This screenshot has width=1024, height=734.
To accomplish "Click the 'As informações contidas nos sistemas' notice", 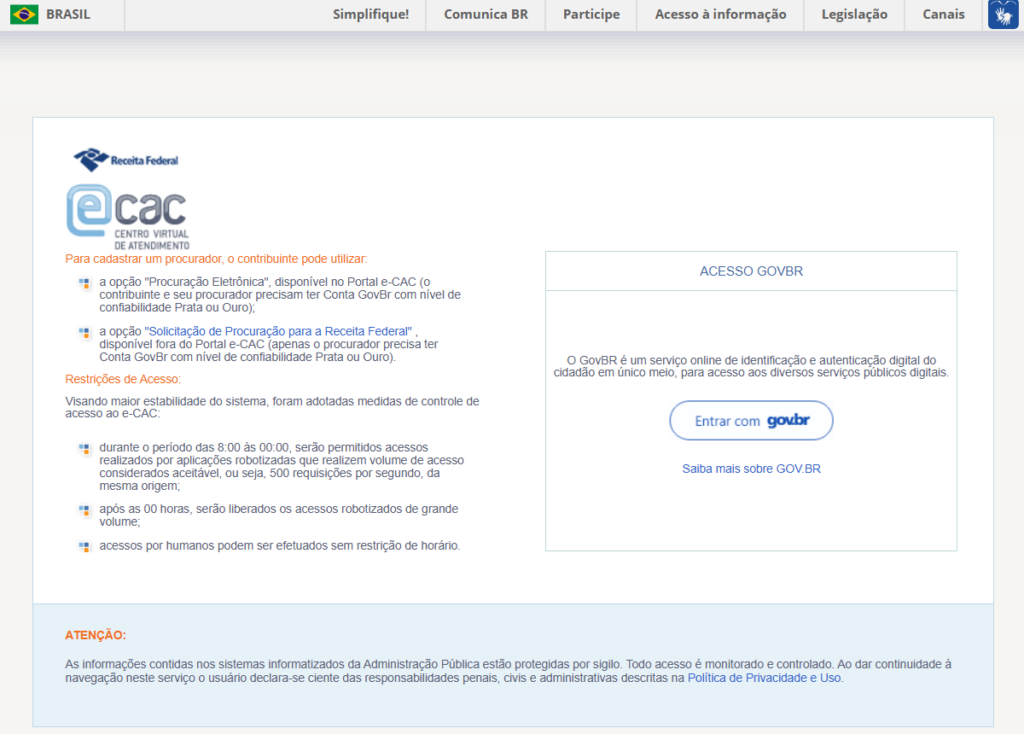I will click(508, 671).
